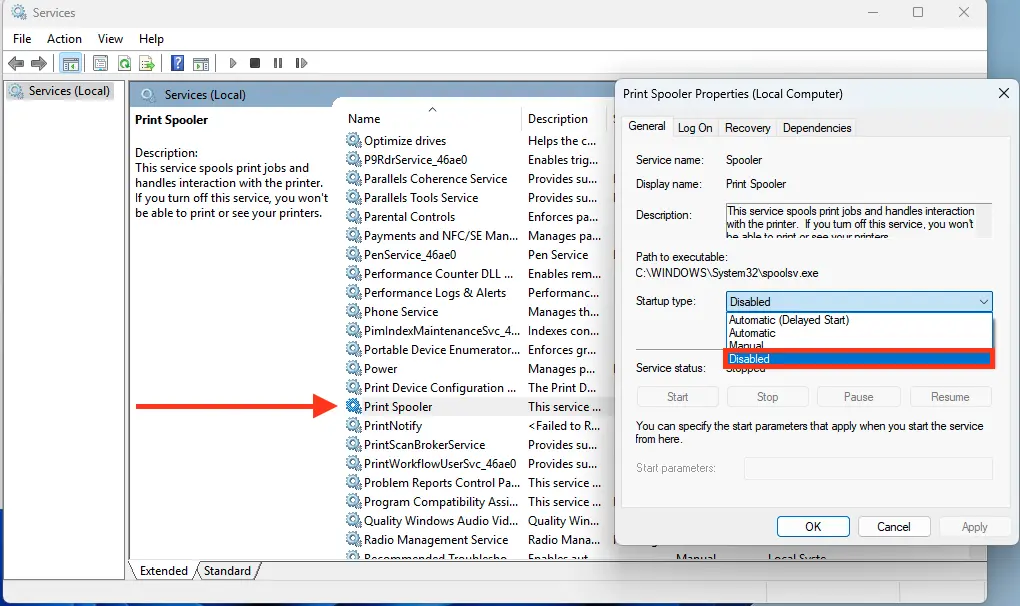Click the gear icon beside Parental Controls

tap(353, 217)
